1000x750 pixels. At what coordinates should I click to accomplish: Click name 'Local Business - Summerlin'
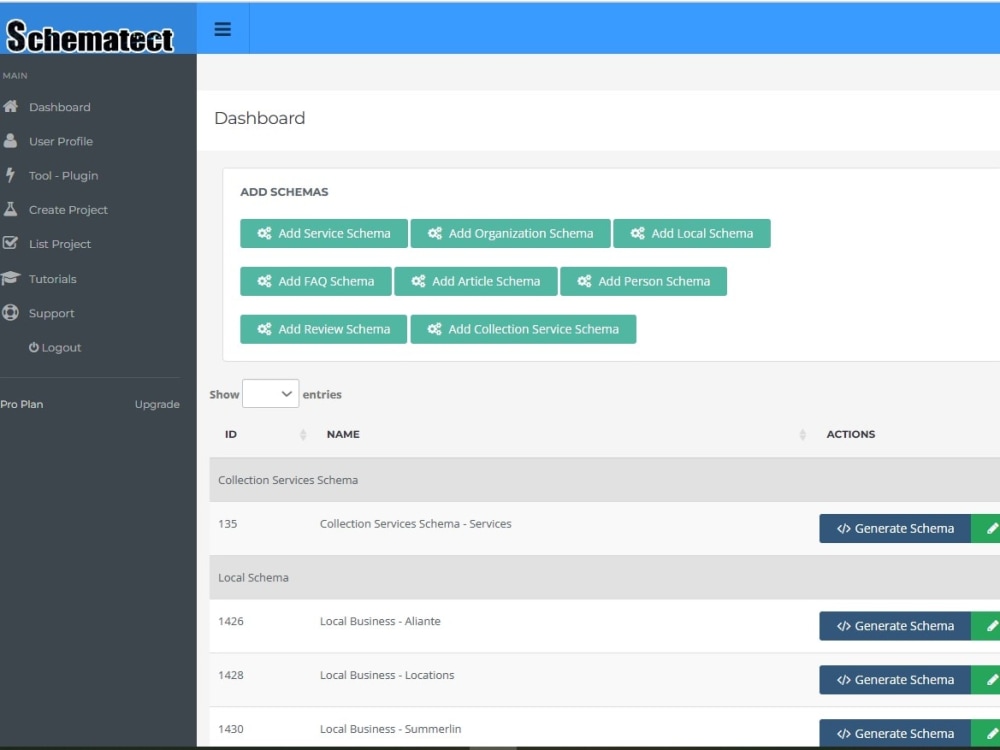(390, 729)
